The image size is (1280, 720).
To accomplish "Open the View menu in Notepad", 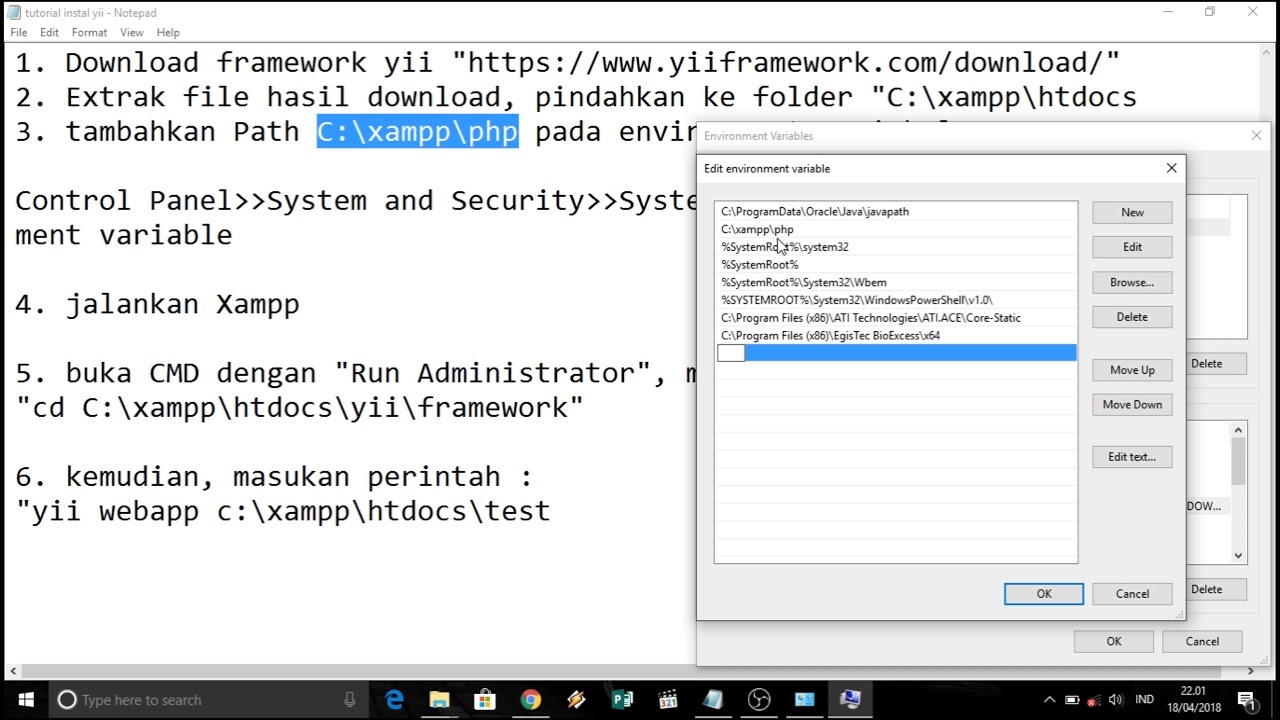I will point(132,32).
